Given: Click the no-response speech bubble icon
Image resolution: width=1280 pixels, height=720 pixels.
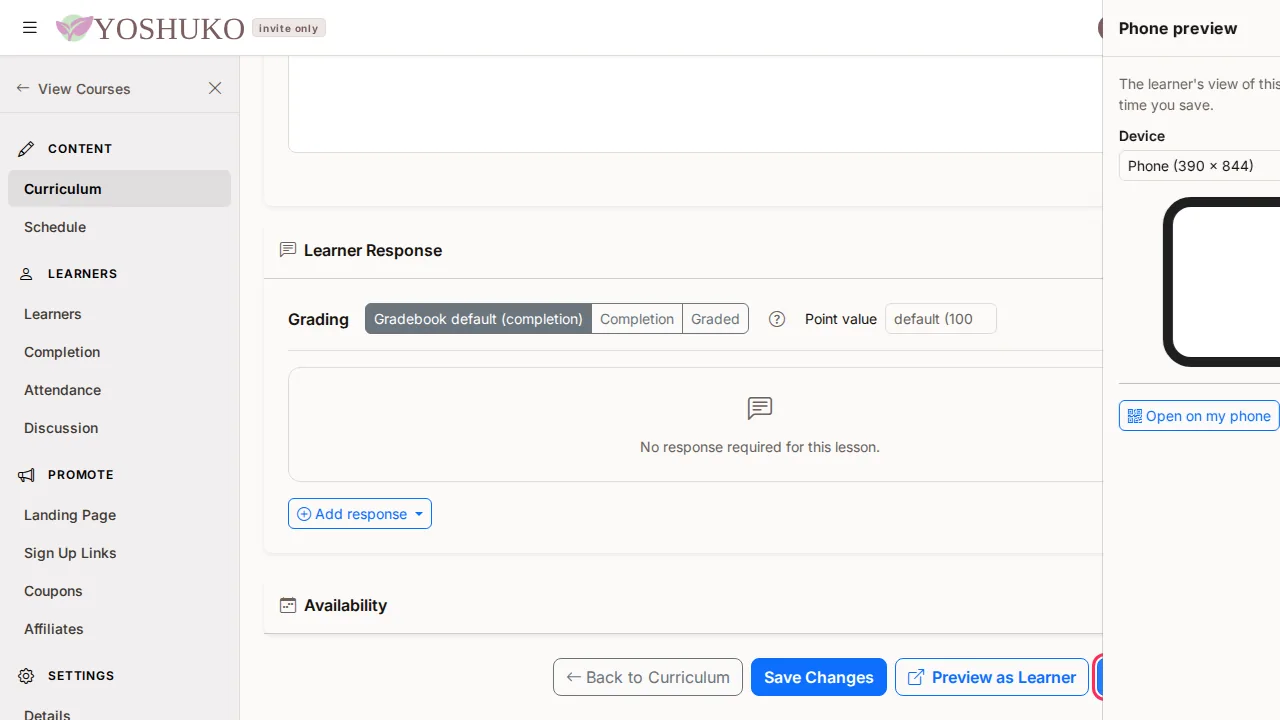Looking at the screenshot, I should (760, 408).
